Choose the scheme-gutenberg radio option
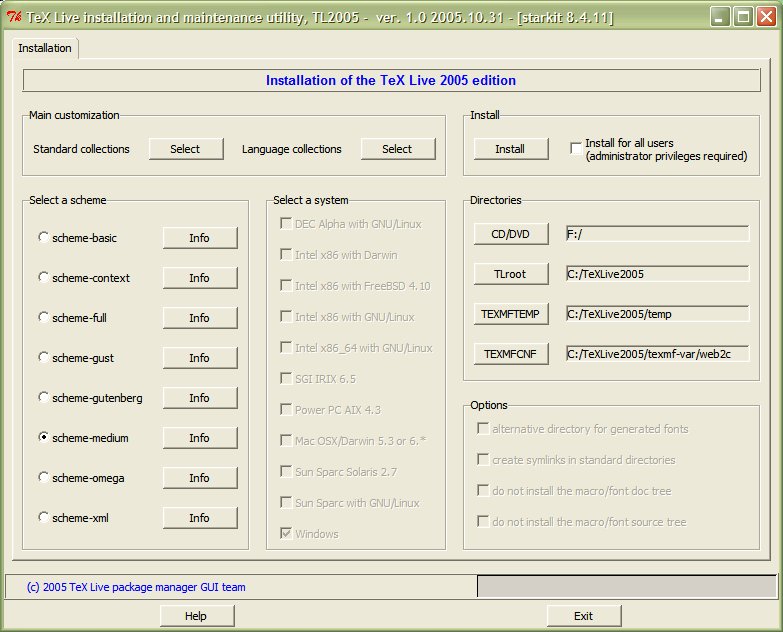783x632 pixels. 43,397
